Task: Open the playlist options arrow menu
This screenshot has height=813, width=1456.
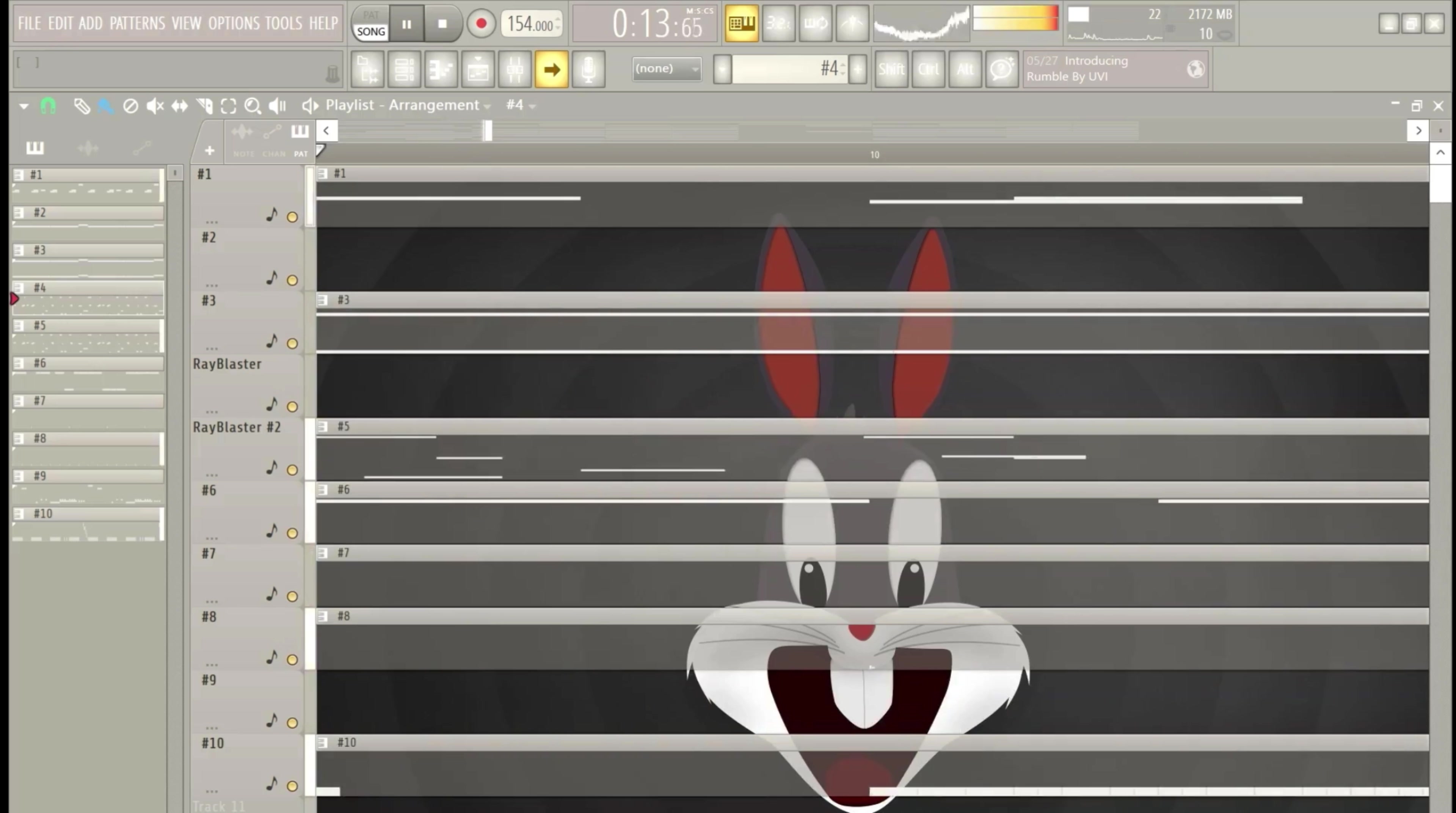Action: tap(24, 106)
